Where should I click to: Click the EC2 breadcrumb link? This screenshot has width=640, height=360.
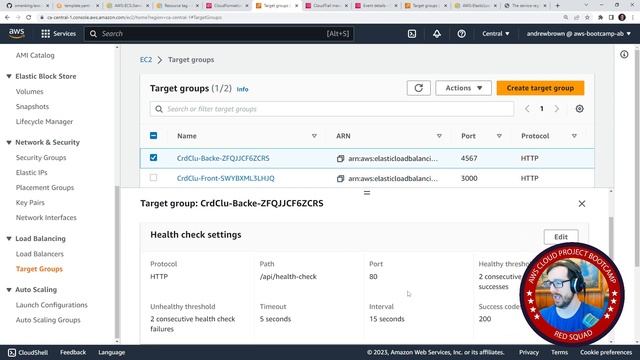(x=146, y=60)
